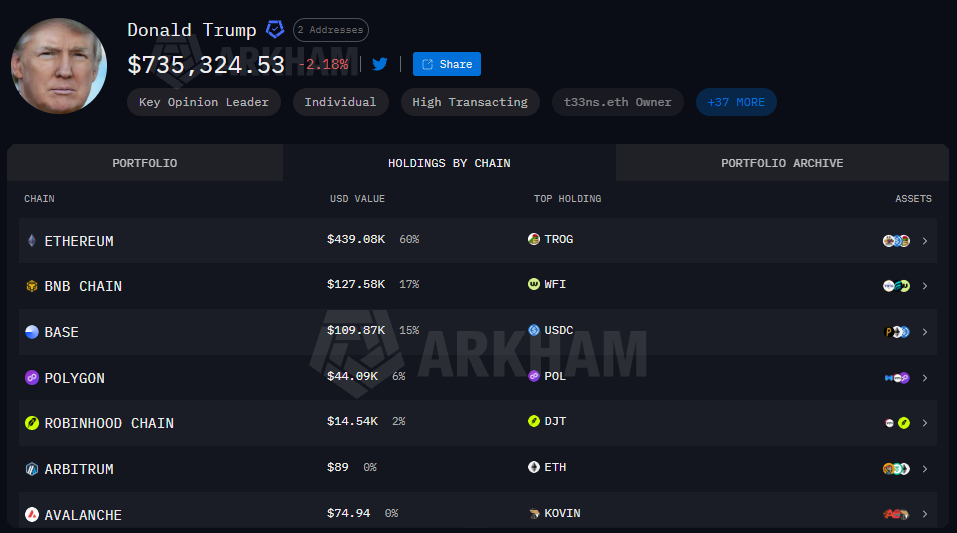This screenshot has height=533, width=957.
Task: Click the Individual tag
Action: click(x=341, y=102)
